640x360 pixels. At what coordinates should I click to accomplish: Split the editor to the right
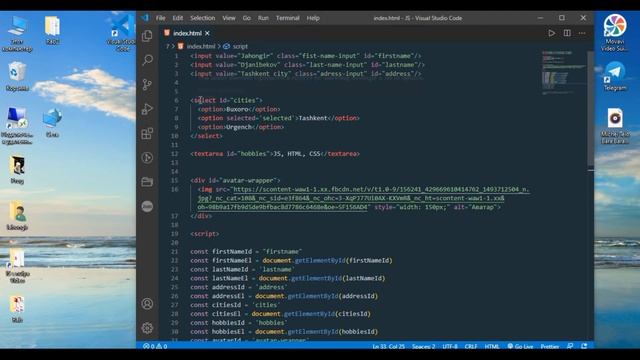[x=567, y=33]
